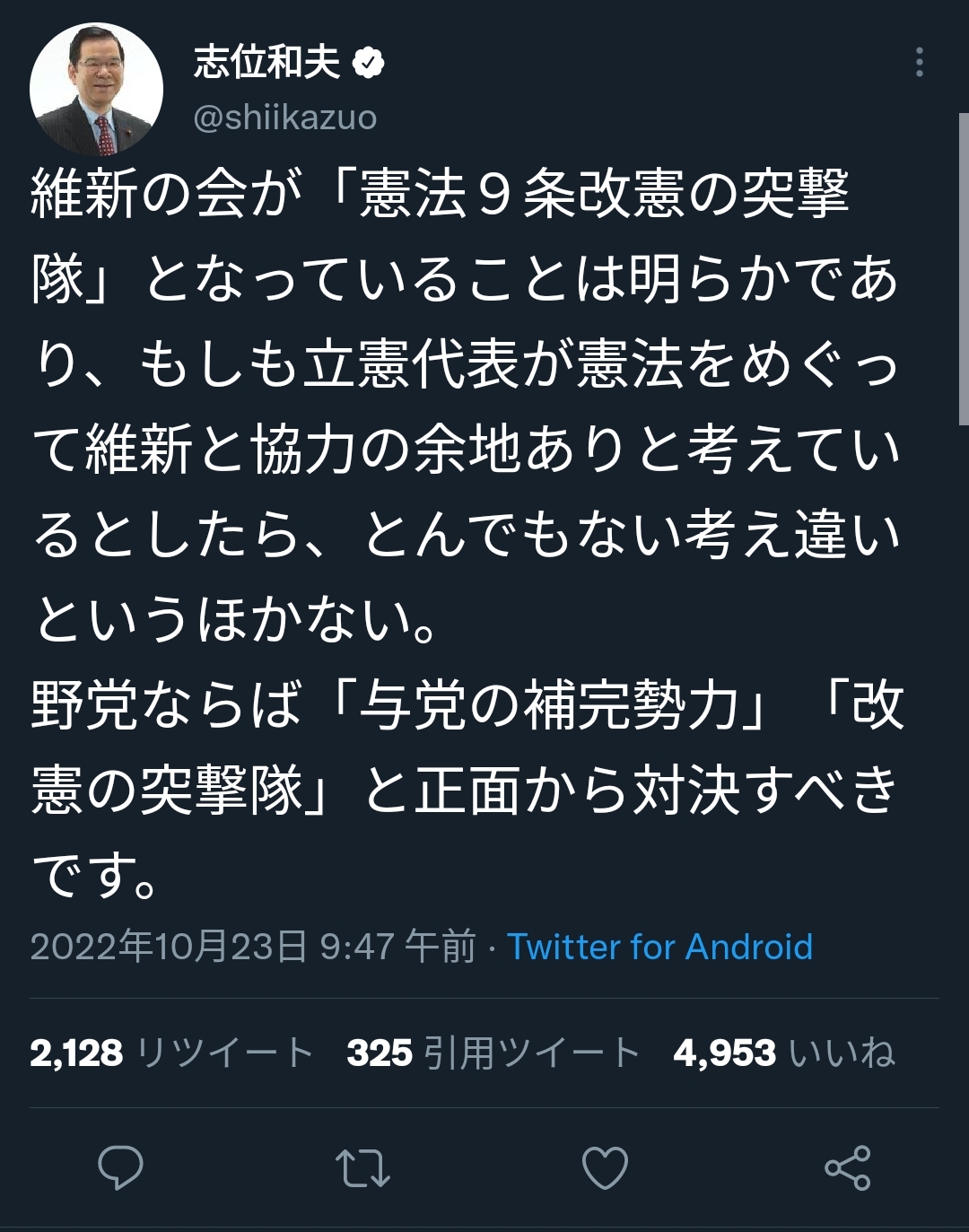969x1232 pixels.
Task: Open profile via the 志位和夫 display name
Action: [x=267, y=63]
